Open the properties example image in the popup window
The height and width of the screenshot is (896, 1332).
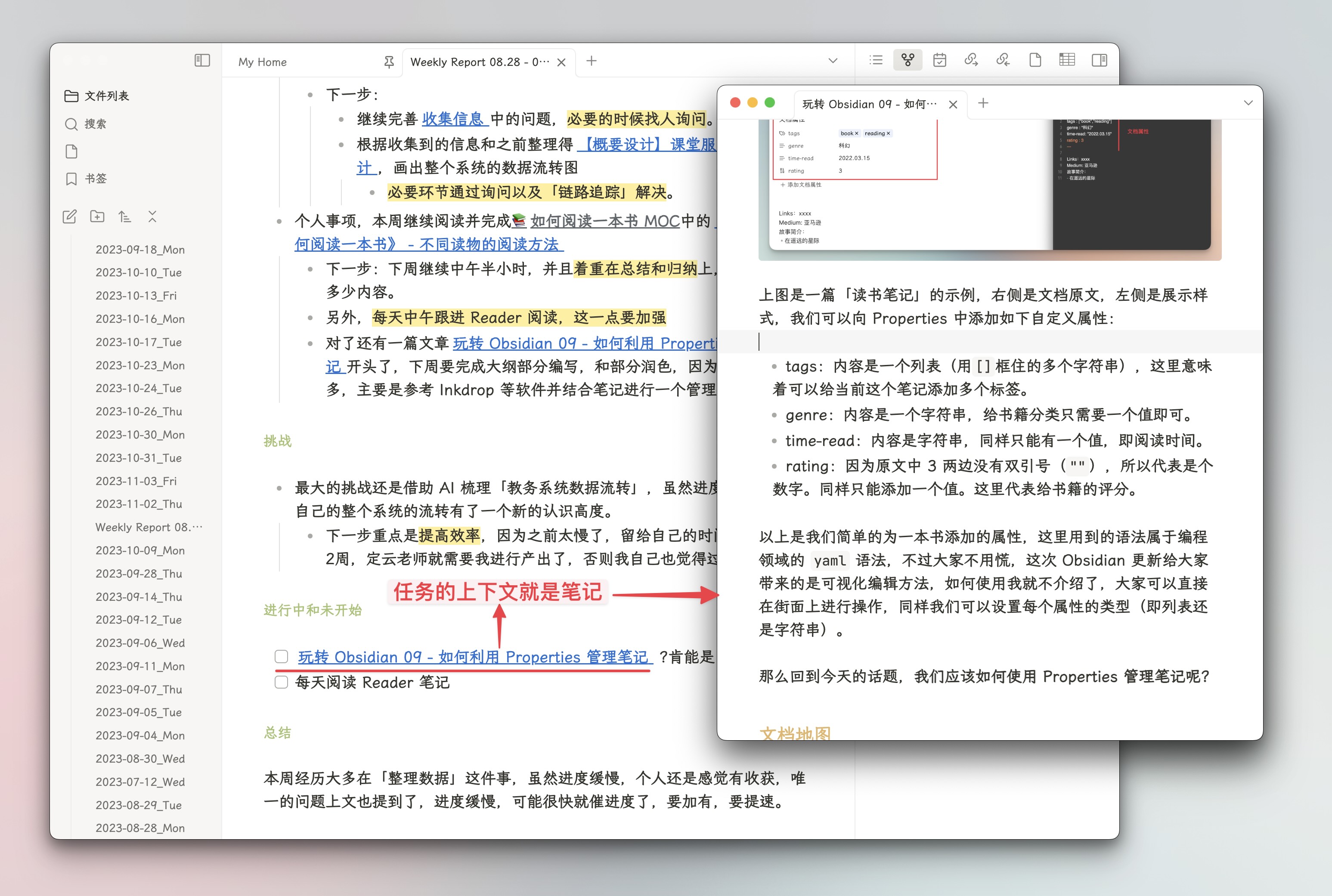(x=990, y=190)
